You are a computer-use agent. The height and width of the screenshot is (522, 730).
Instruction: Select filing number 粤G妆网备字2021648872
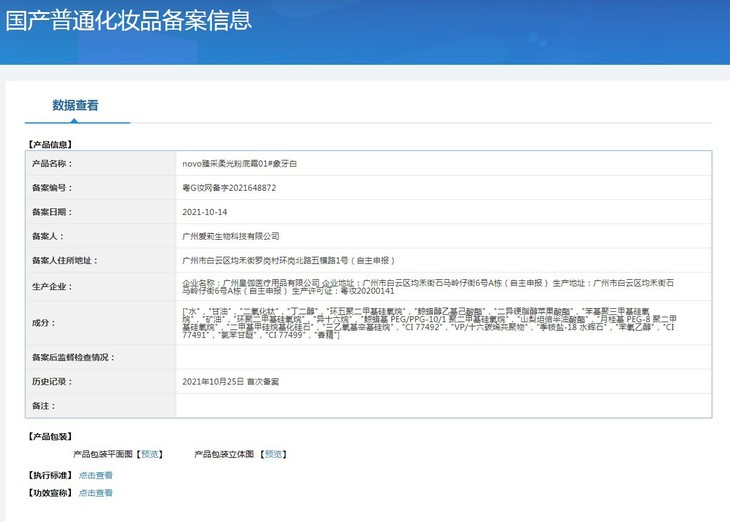click(x=229, y=188)
